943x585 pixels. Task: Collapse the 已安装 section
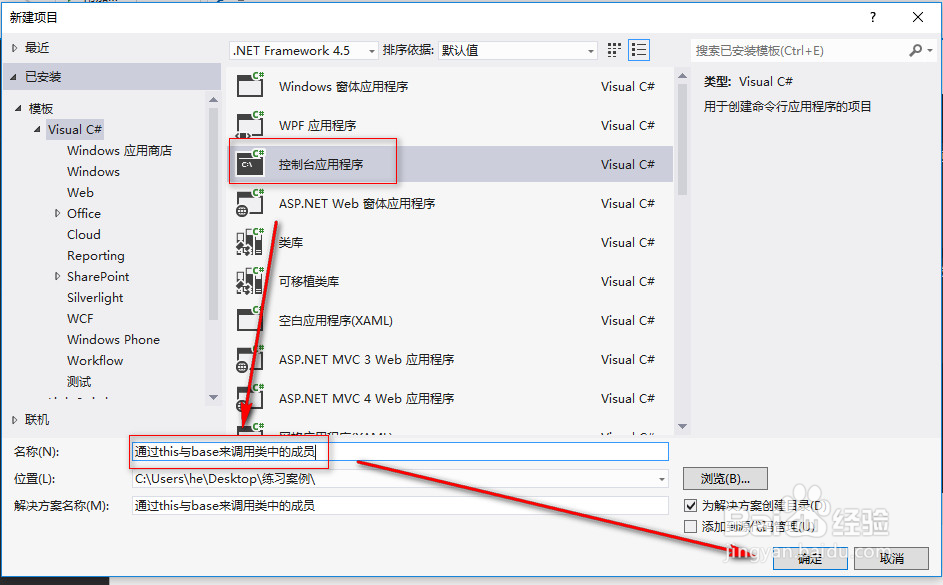pyautogui.click(x=13, y=77)
